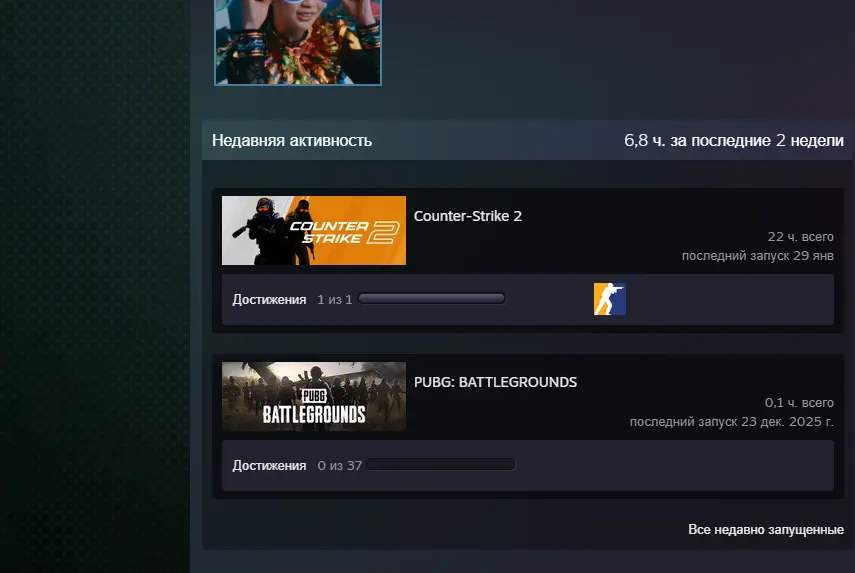Click 'последний запуск 23 дек. 2025 г.' text
Image resolution: width=855 pixels, height=573 pixels.
coord(732,422)
